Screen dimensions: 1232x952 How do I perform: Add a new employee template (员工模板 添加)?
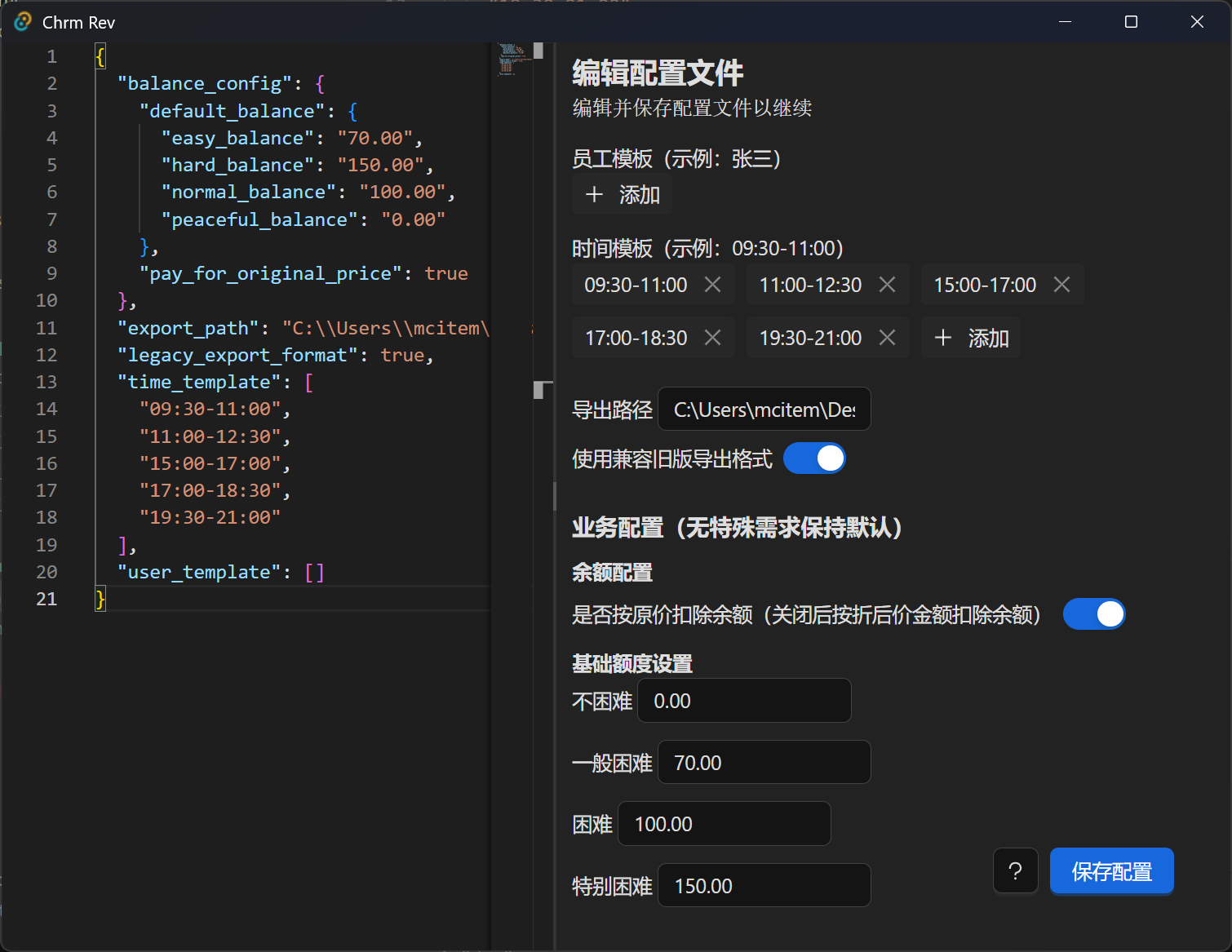(622, 195)
